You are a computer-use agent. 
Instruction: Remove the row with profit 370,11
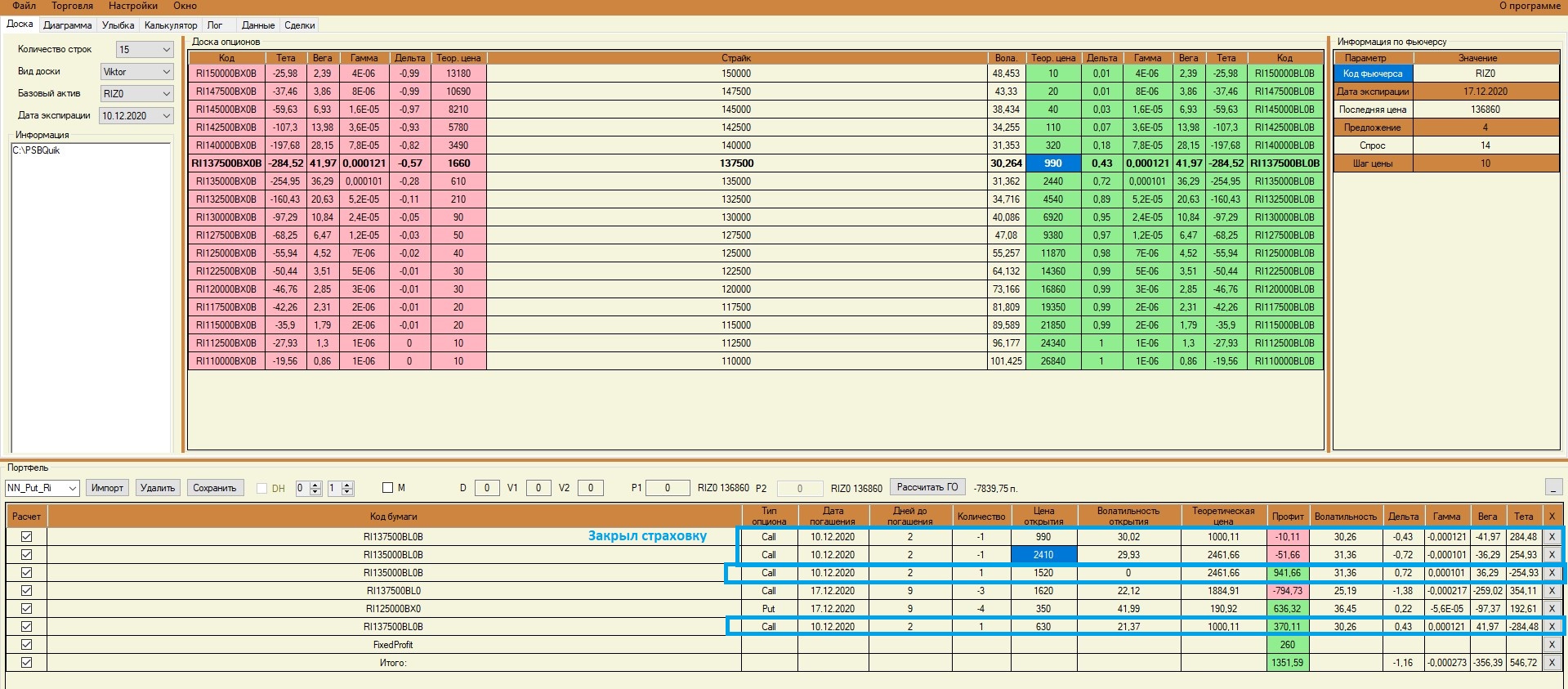[1552, 627]
